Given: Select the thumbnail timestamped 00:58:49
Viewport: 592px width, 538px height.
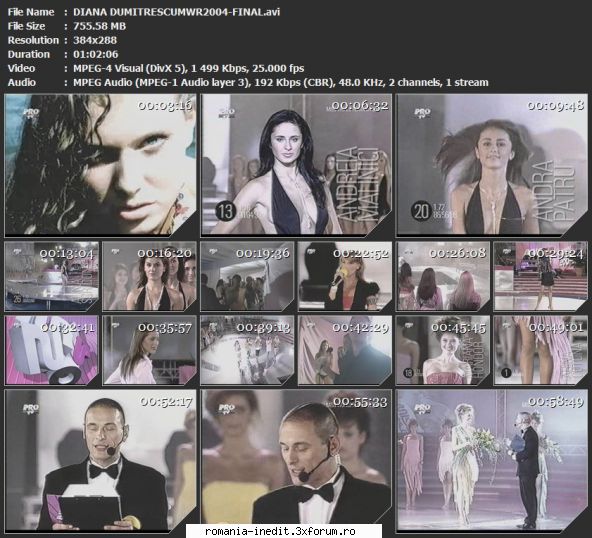Looking at the screenshot, I should [492, 461].
